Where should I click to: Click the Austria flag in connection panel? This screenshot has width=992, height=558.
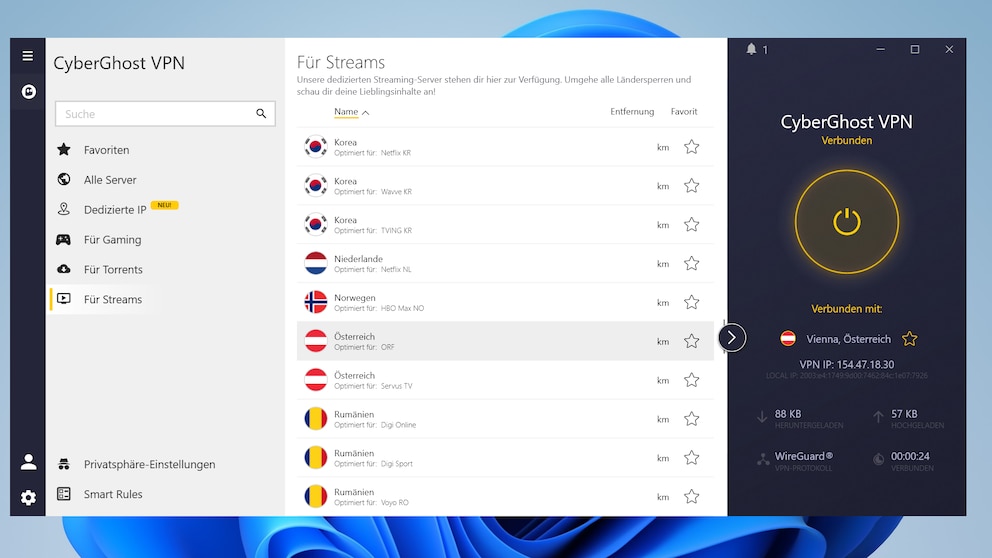click(x=788, y=339)
